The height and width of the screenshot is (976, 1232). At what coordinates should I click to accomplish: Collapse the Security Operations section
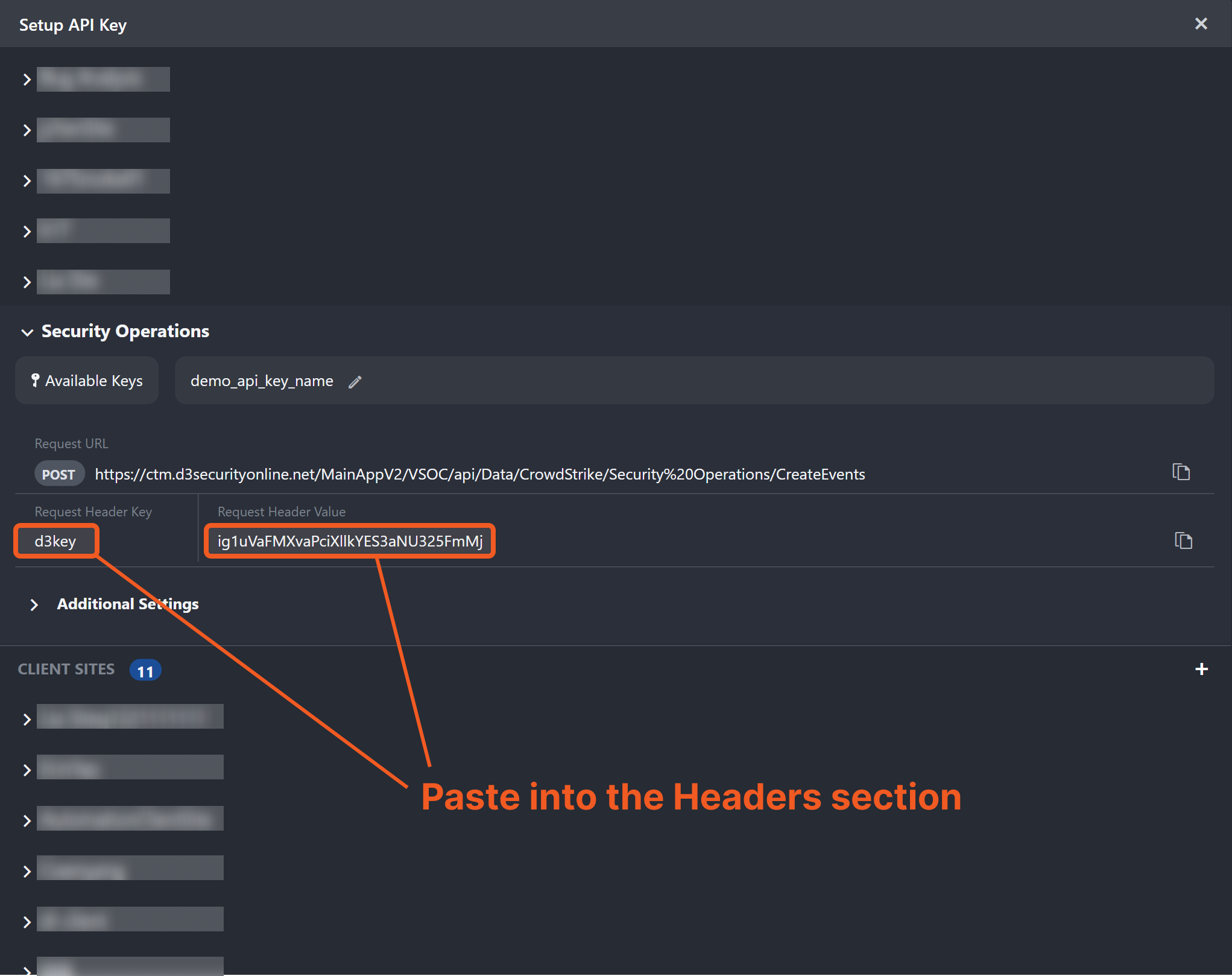pyautogui.click(x=27, y=332)
